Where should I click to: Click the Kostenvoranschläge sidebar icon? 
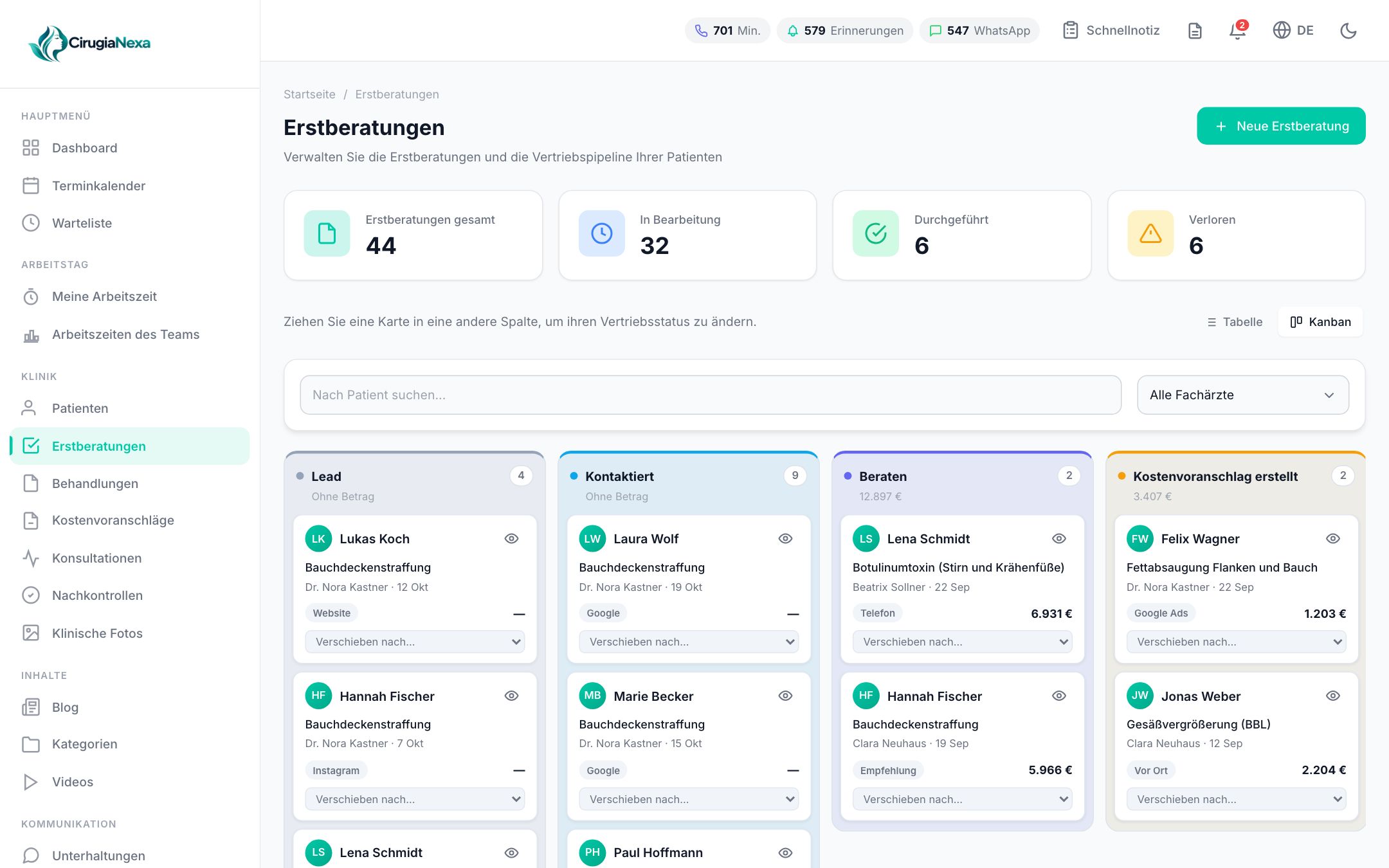click(31, 520)
